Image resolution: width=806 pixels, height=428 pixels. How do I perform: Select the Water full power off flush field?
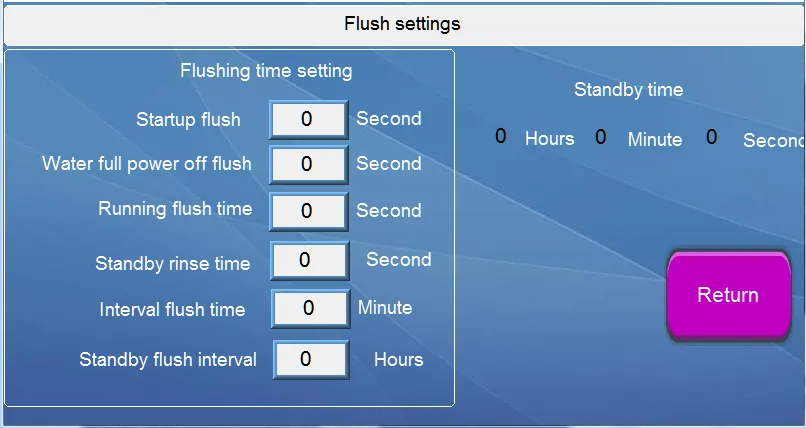pyautogui.click(x=308, y=164)
